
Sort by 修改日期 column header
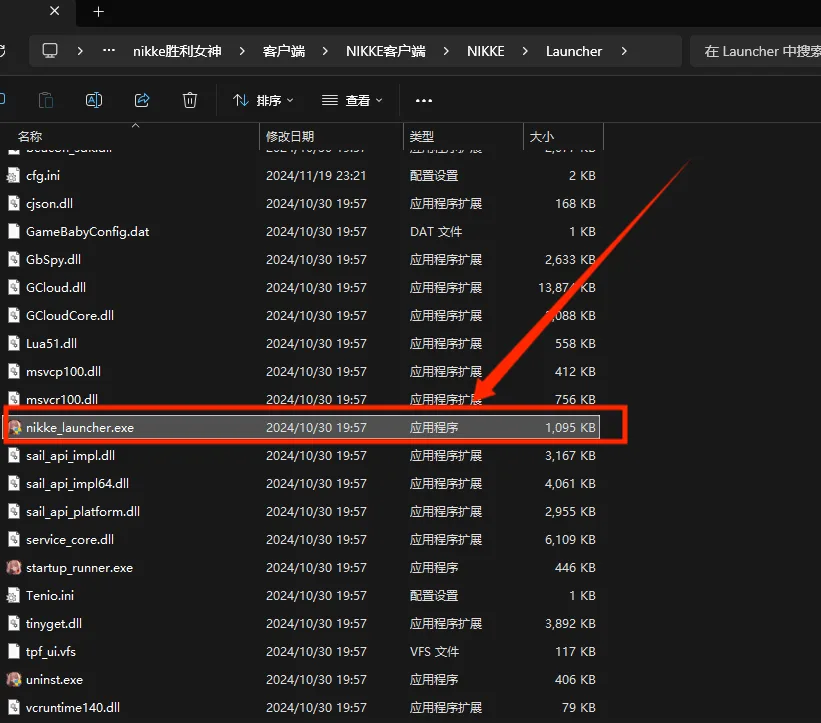tap(290, 136)
